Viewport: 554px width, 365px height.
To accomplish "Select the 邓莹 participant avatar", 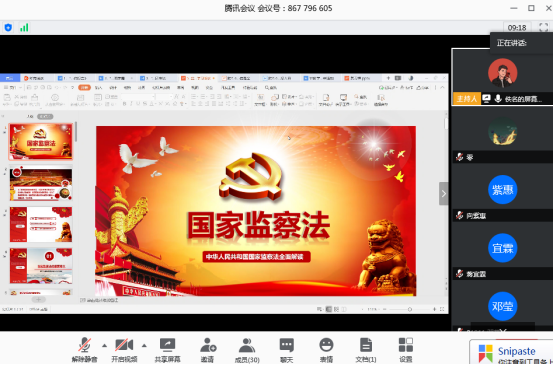I will [x=502, y=306].
